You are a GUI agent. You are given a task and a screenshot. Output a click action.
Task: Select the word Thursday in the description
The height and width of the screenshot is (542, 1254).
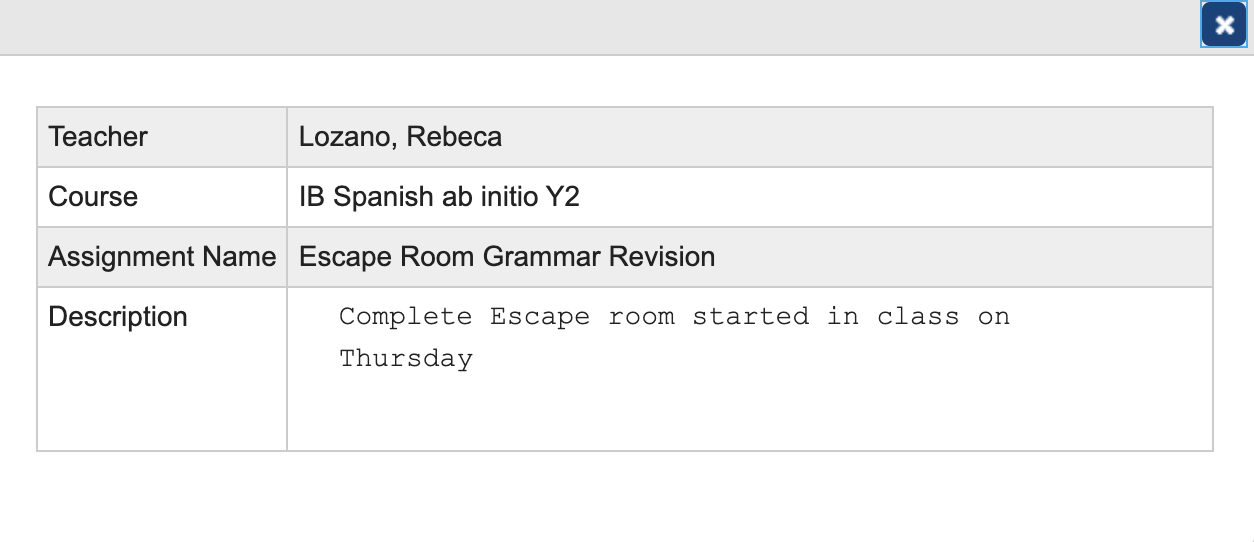click(x=405, y=358)
